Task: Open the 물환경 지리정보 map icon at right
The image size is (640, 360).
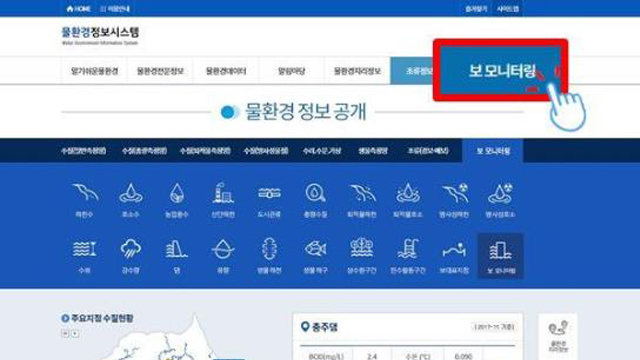Action: click(558, 337)
